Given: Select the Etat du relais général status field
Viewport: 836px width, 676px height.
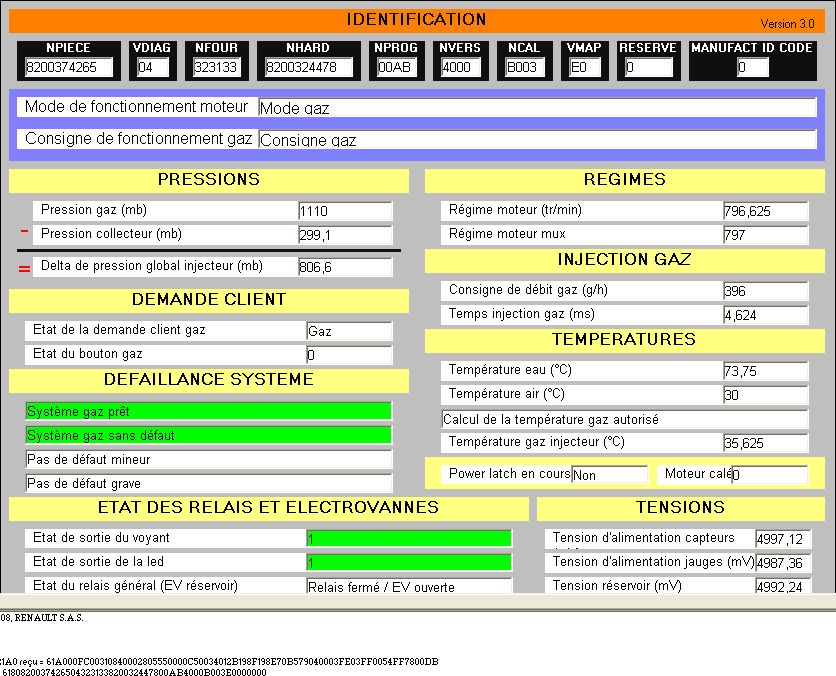Looking at the screenshot, I should pyautogui.click(x=409, y=587).
